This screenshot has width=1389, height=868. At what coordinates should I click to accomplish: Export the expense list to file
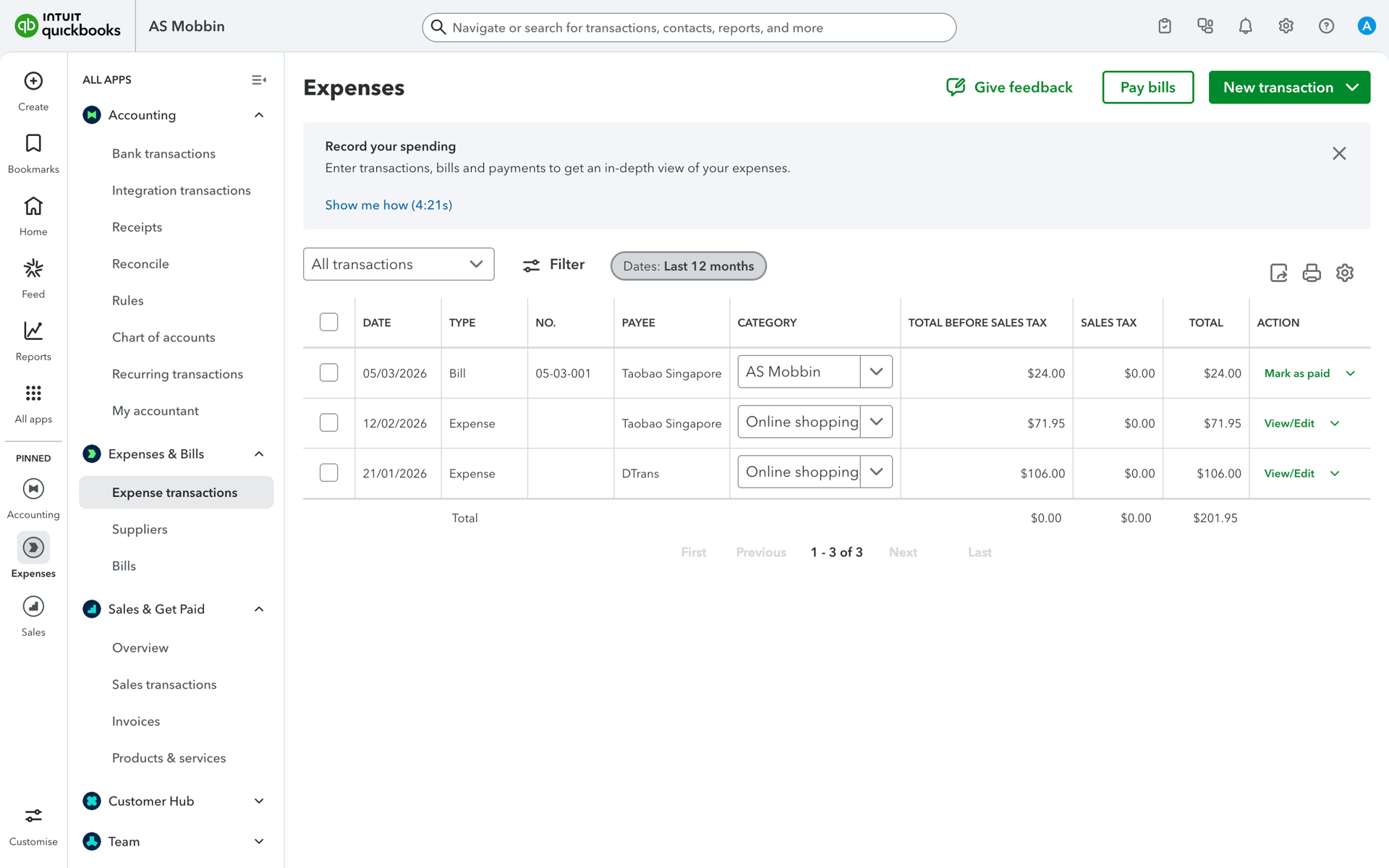[x=1279, y=273]
